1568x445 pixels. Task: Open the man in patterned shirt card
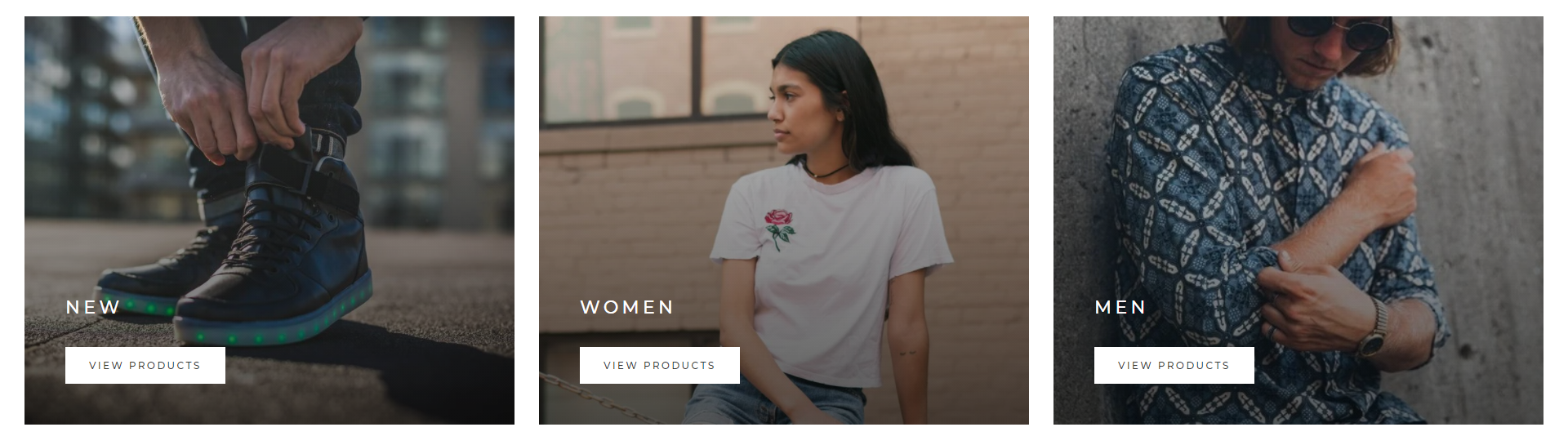click(1298, 220)
